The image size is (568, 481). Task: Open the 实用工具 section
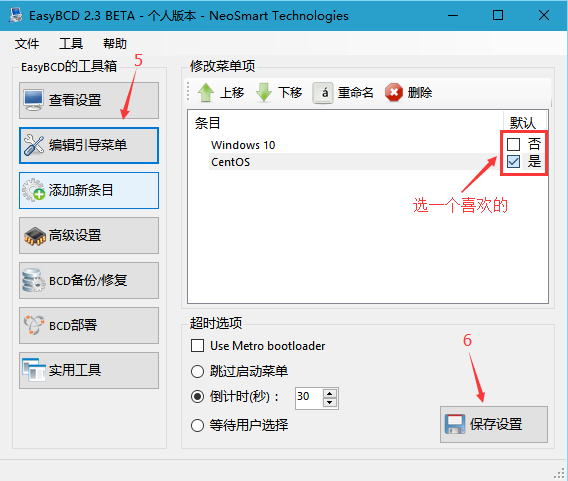89,370
